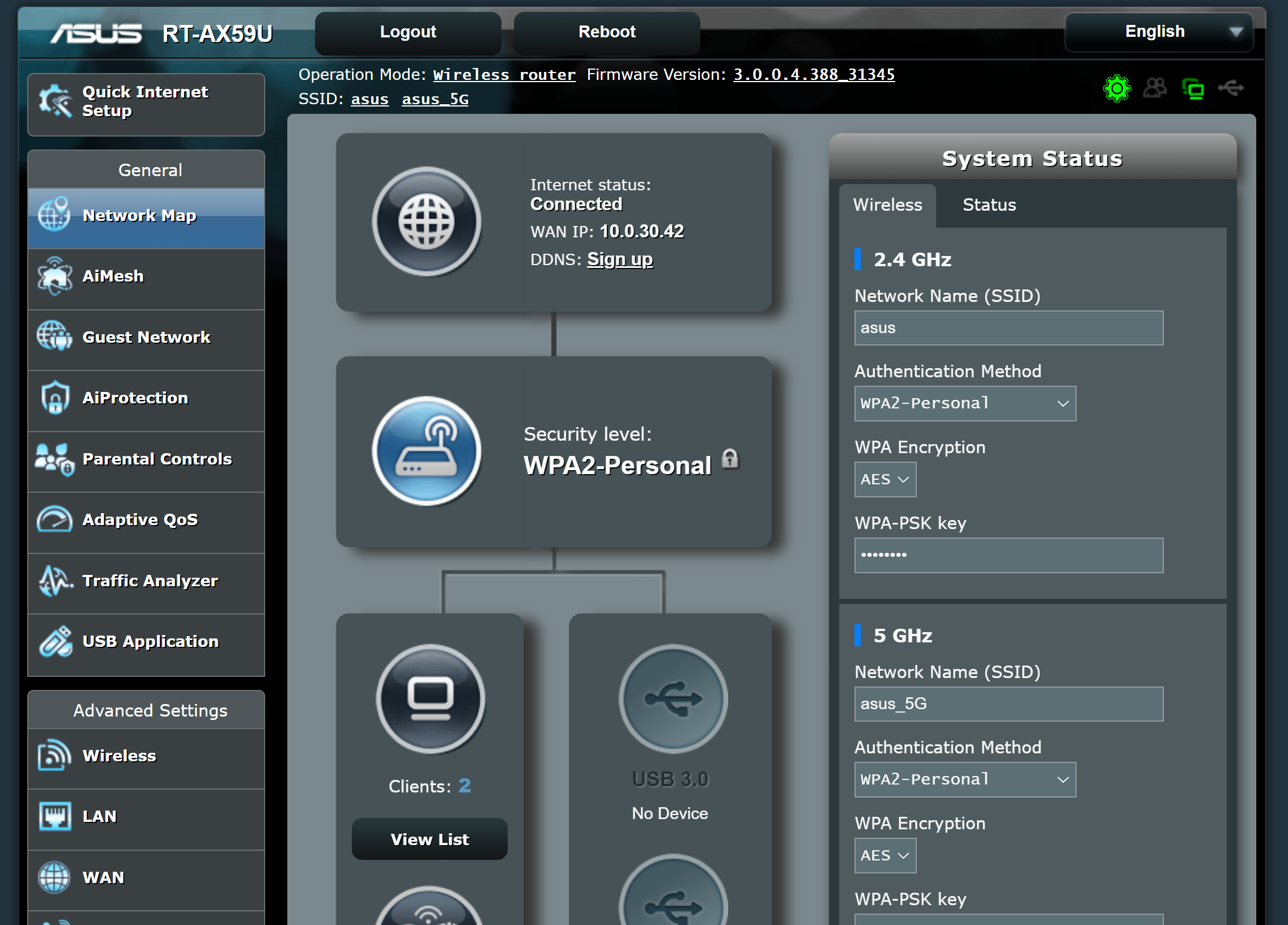Click the asus_5G SSID link in header
Image resolution: width=1288 pixels, height=925 pixels.
(435, 99)
